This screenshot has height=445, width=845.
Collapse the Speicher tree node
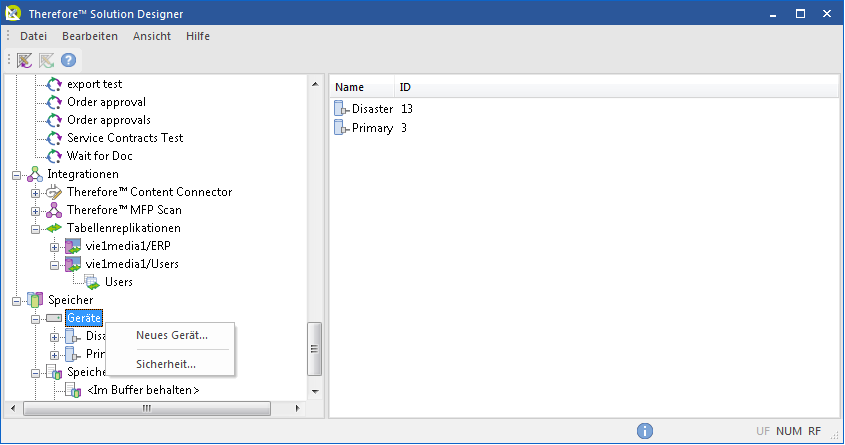click(16, 301)
